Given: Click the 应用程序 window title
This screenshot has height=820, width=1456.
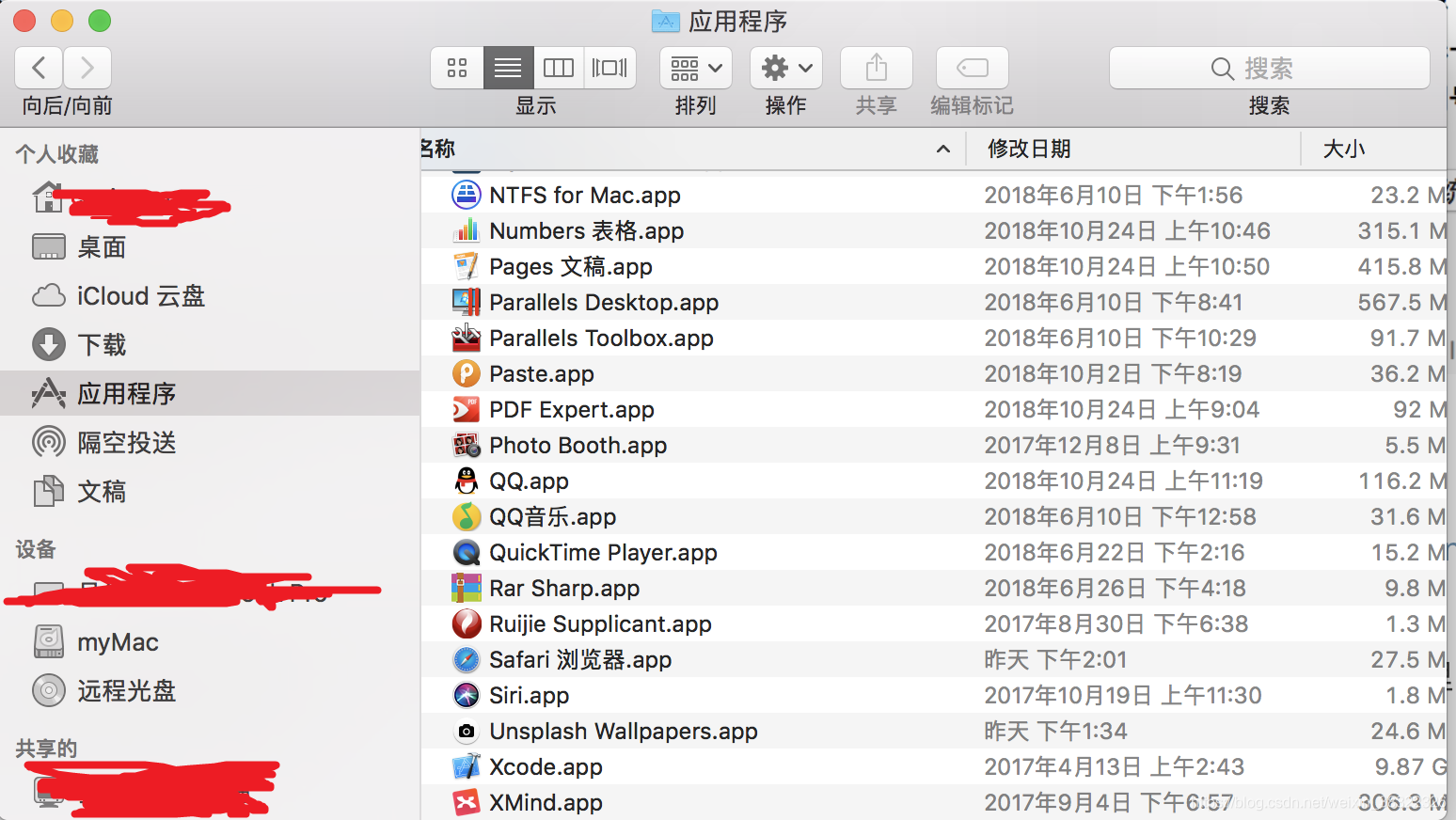Looking at the screenshot, I should (737, 21).
